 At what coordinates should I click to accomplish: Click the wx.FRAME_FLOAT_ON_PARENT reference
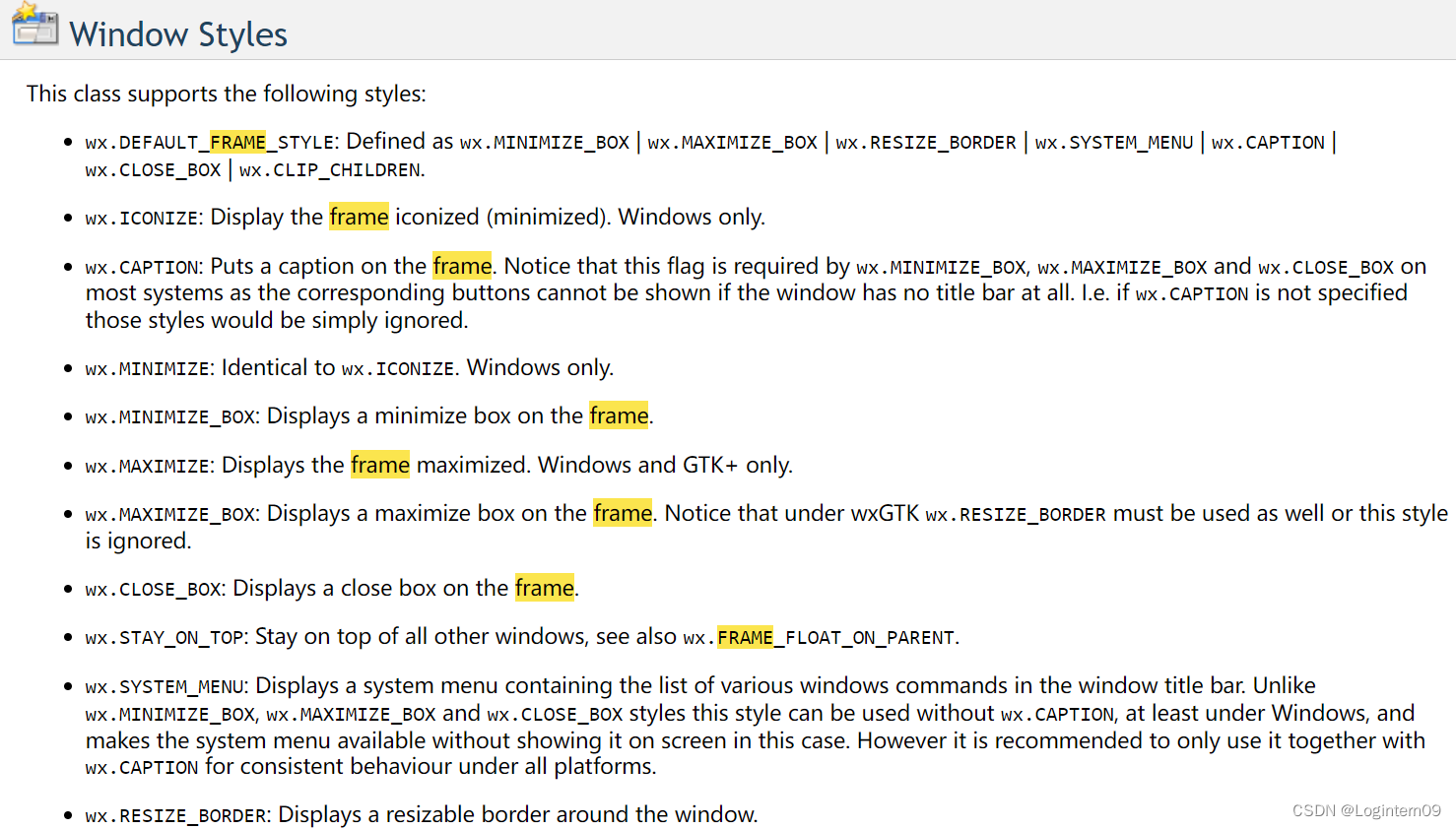tap(819, 638)
